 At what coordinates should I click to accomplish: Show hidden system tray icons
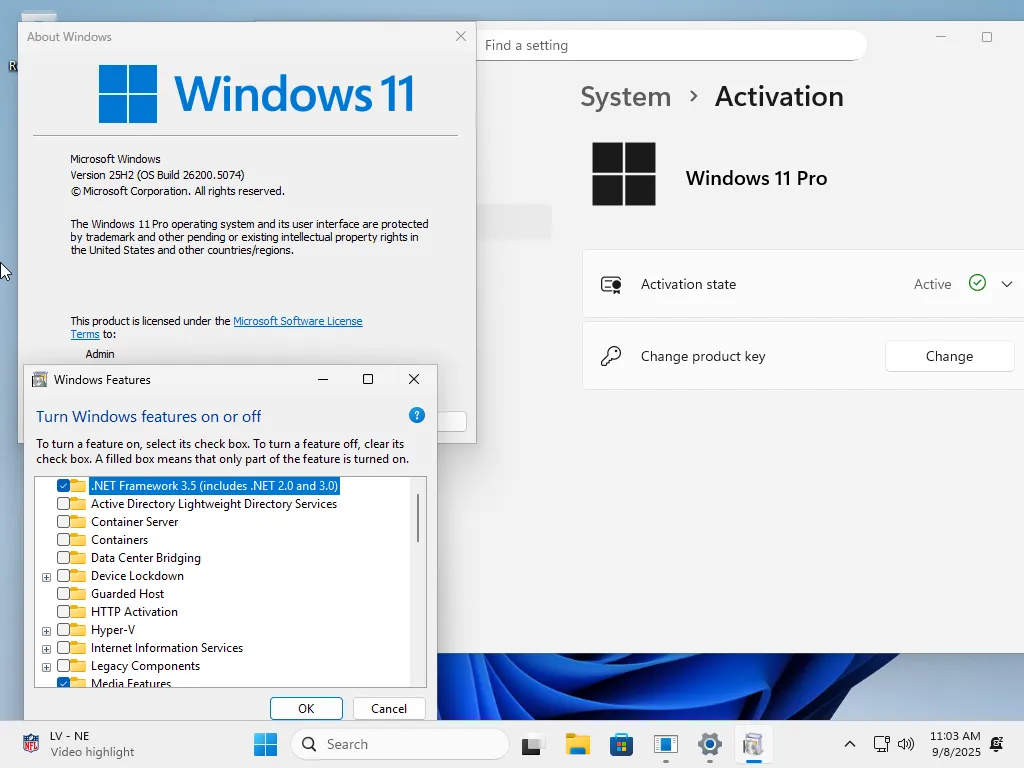coord(850,744)
